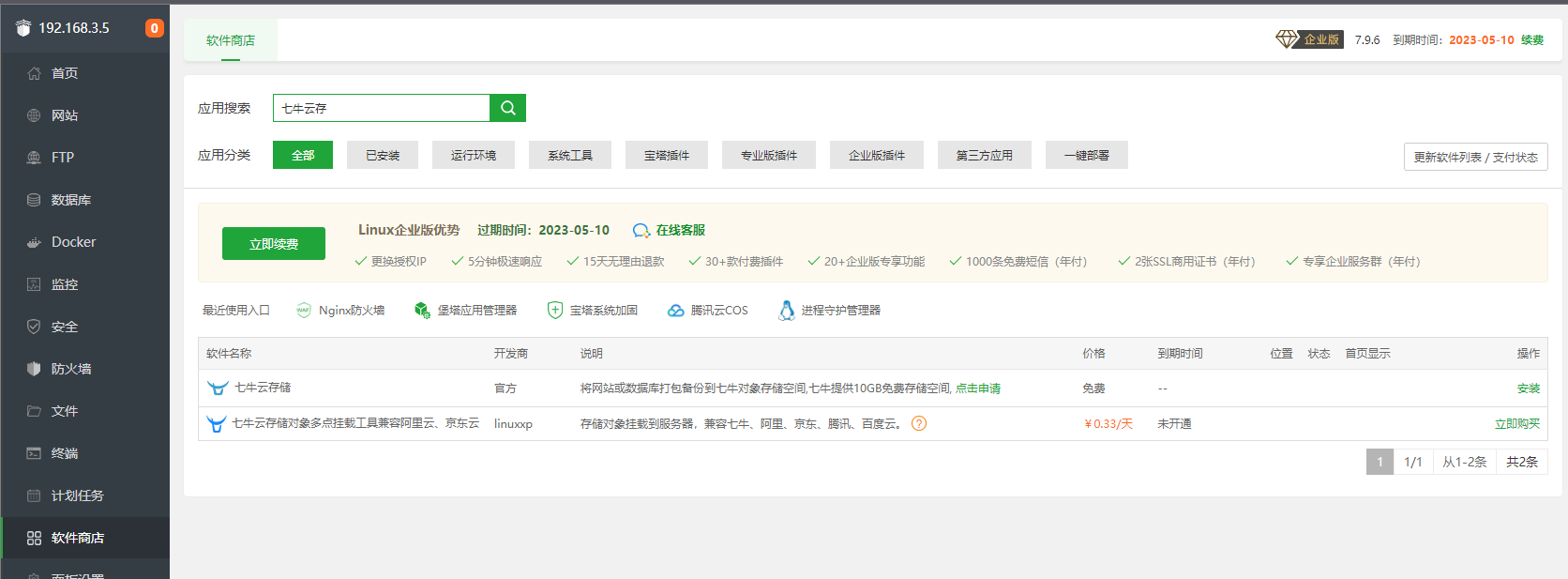Click the terminal icon beside 终端
The image size is (1568, 579).
(34, 453)
